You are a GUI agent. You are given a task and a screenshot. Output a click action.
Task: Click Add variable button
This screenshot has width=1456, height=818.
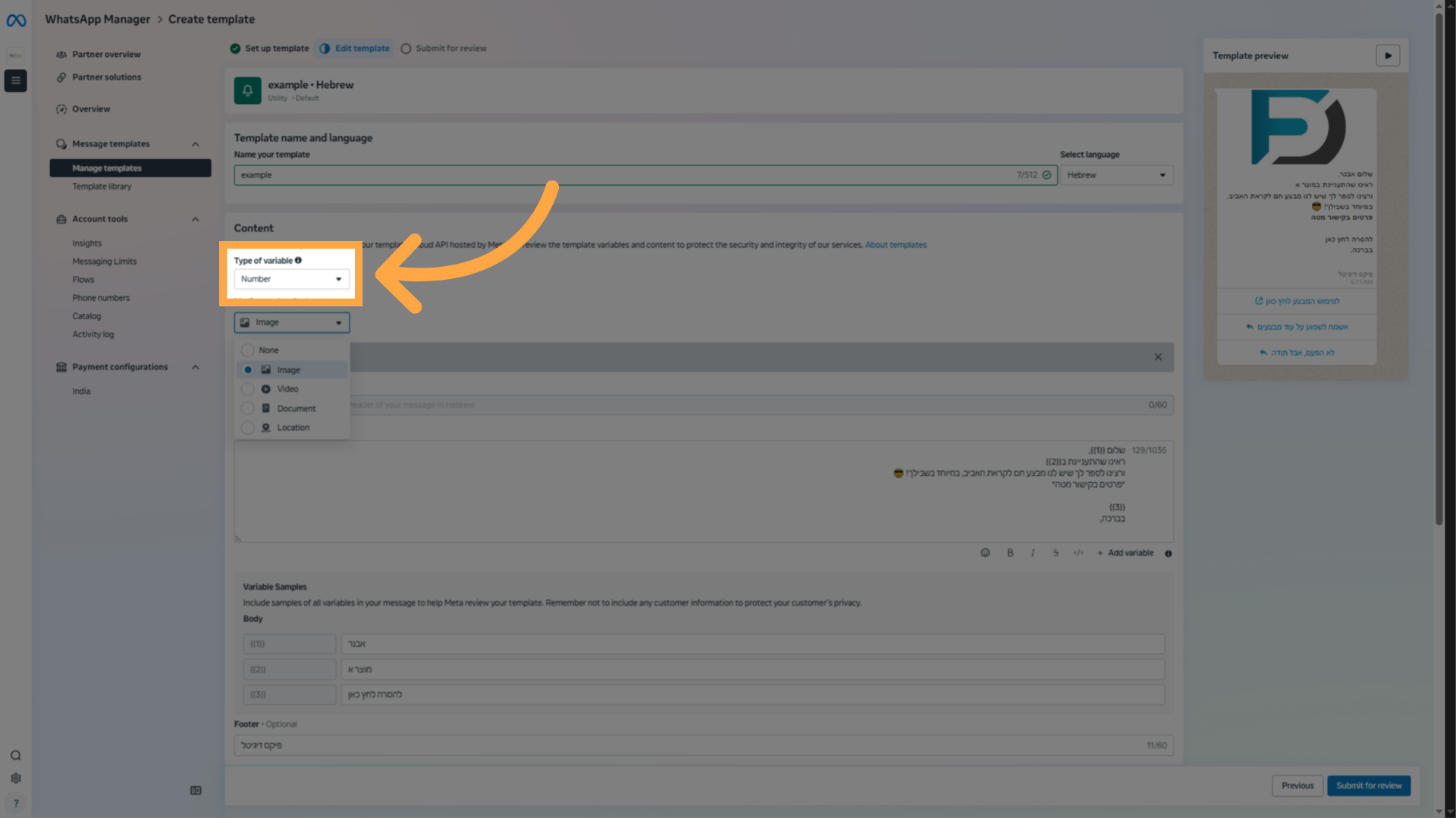coord(1125,553)
